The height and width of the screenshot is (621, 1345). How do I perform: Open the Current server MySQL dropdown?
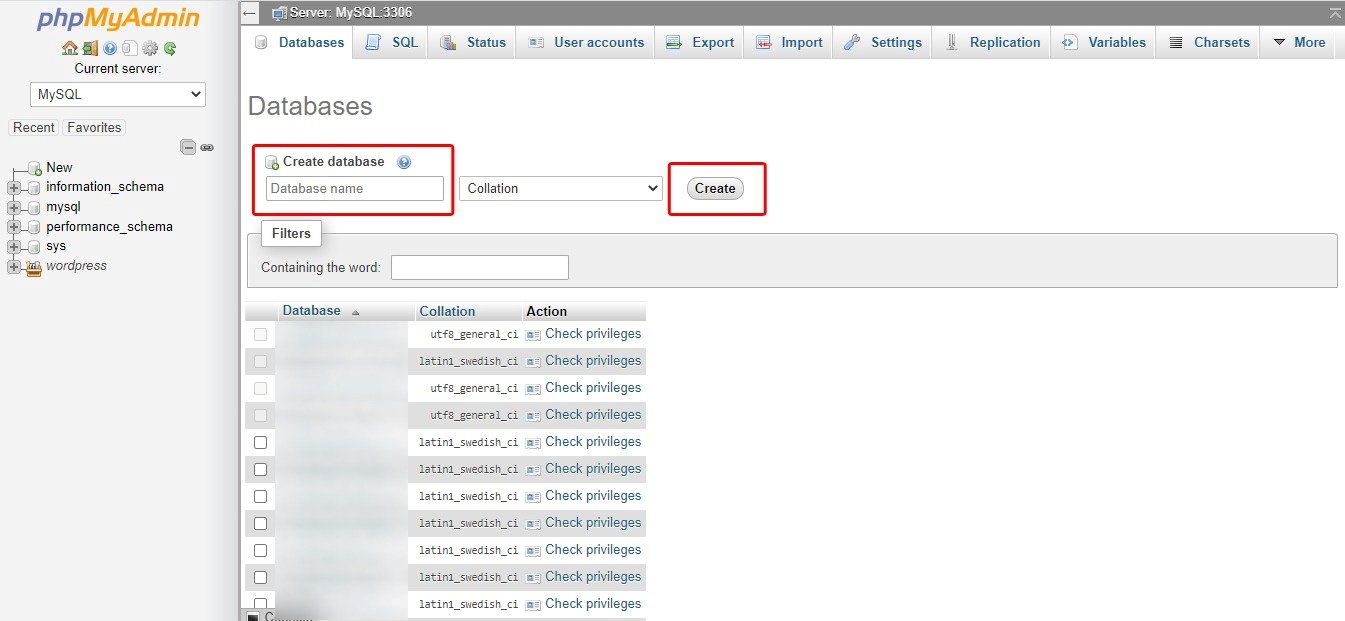pos(118,95)
